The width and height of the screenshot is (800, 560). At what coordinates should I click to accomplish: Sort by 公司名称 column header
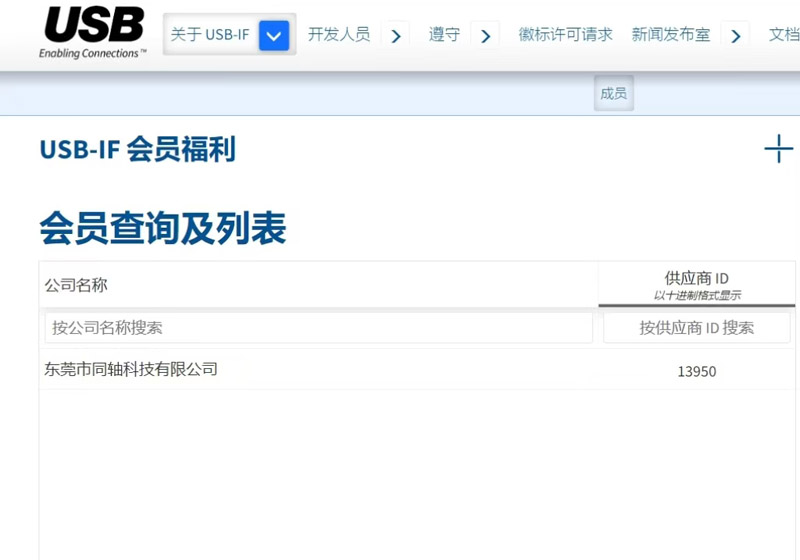click(318, 285)
